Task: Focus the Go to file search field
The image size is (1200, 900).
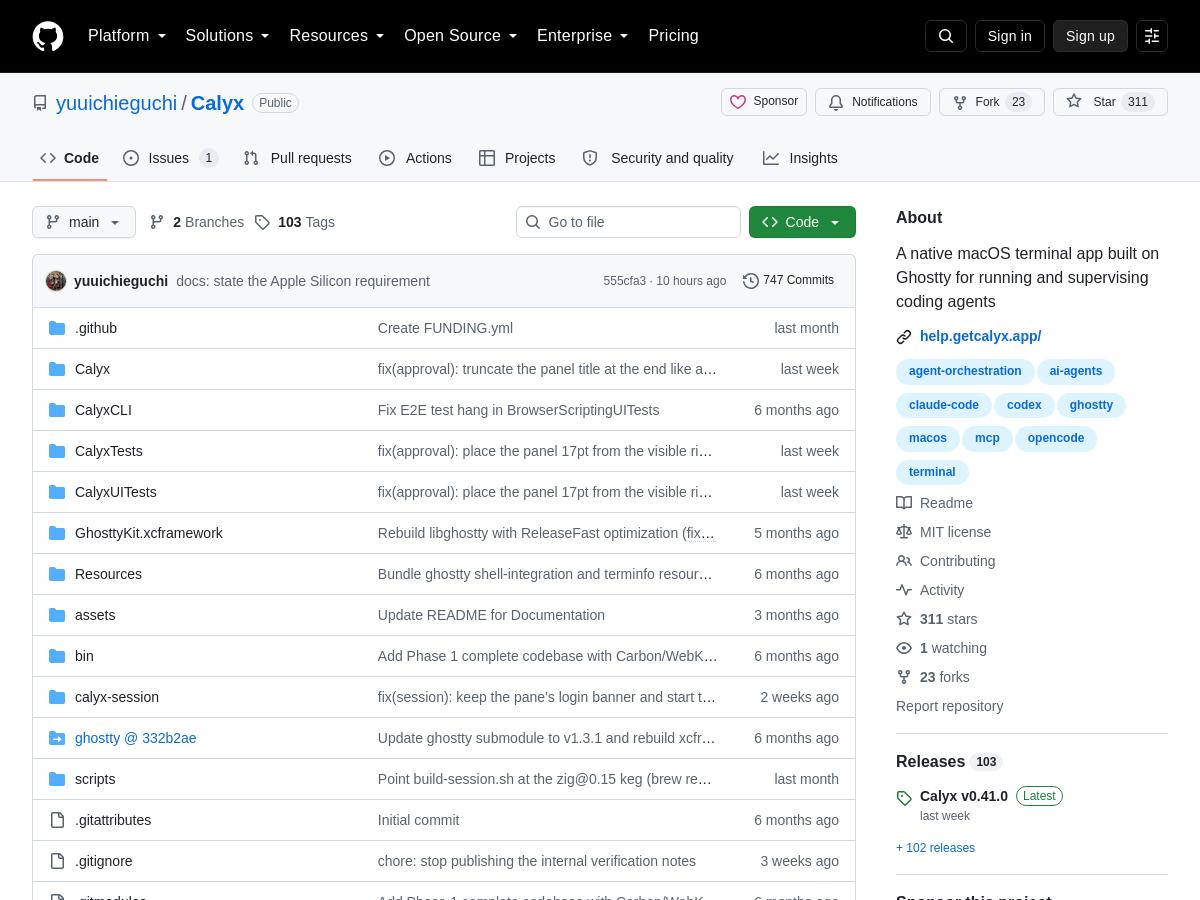Action: (628, 222)
